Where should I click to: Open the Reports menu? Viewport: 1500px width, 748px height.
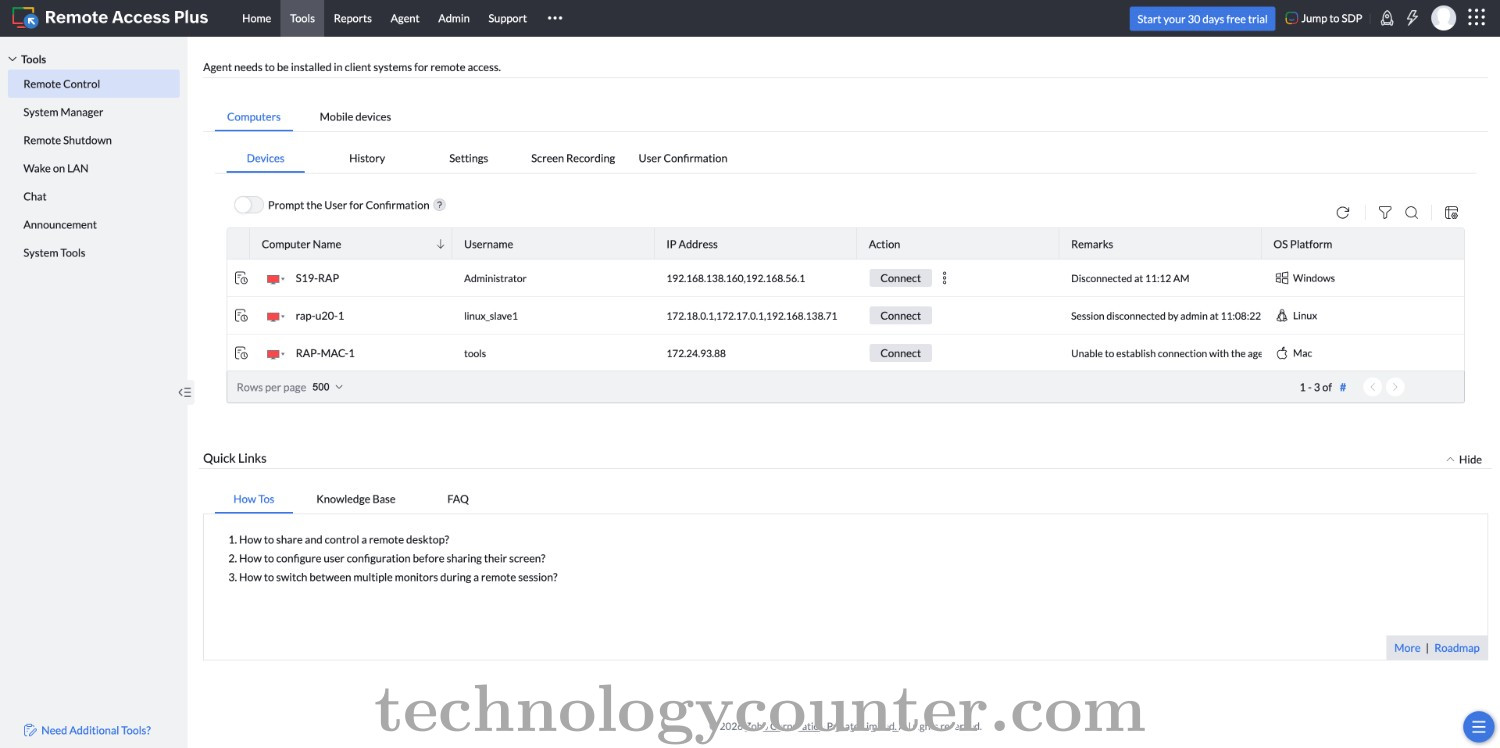click(x=352, y=18)
